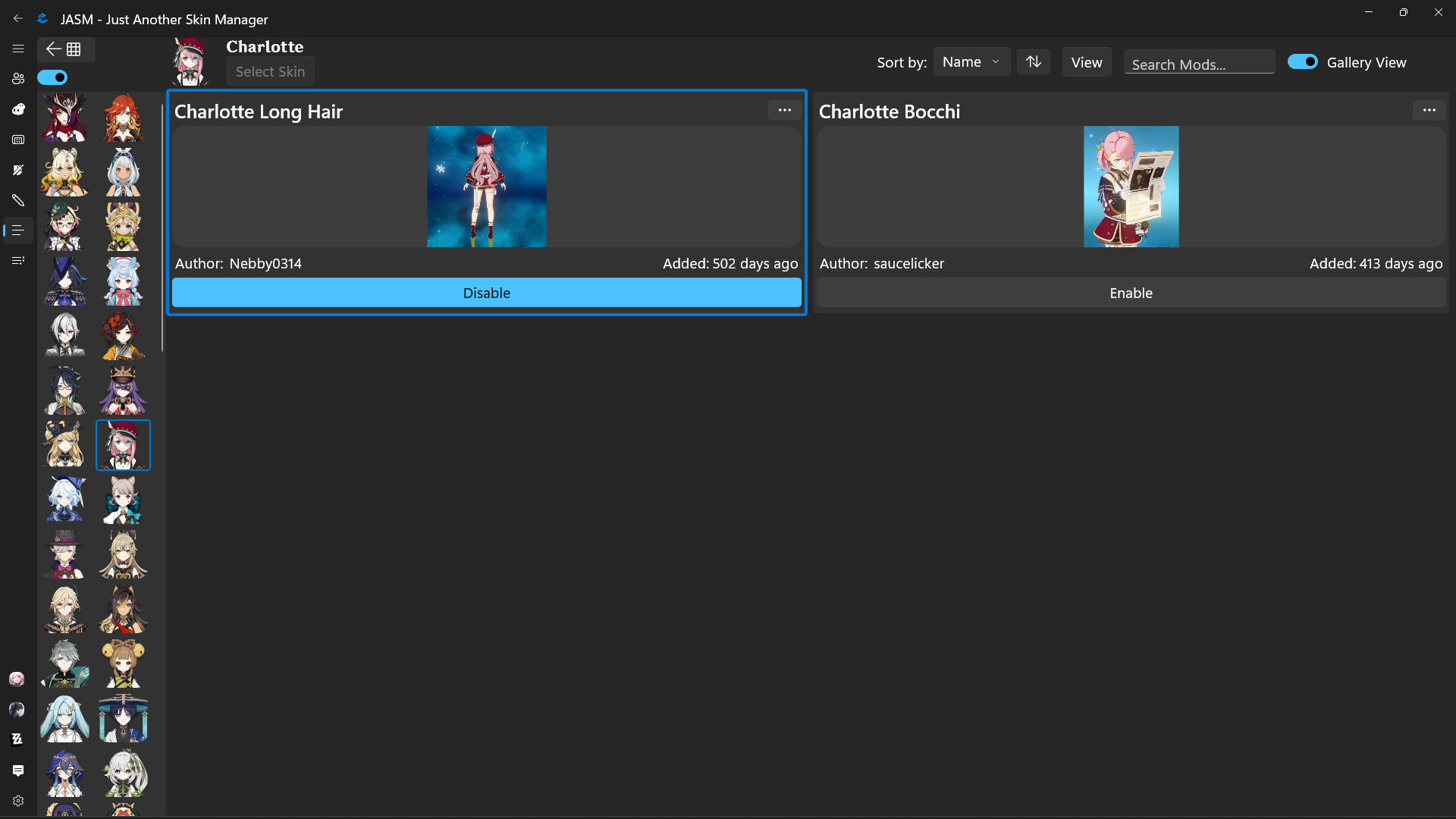Disable the Charlotte Long Hair mod
This screenshot has height=819, width=1456.
pyautogui.click(x=486, y=293)
